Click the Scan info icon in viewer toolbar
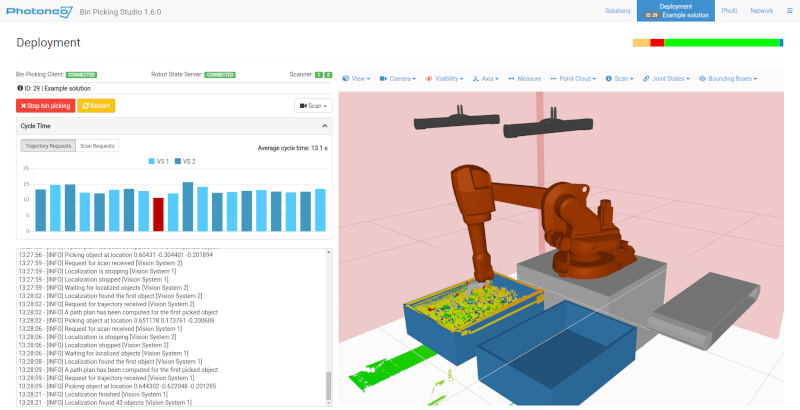800x410 pixels. [x=609, y=79]
